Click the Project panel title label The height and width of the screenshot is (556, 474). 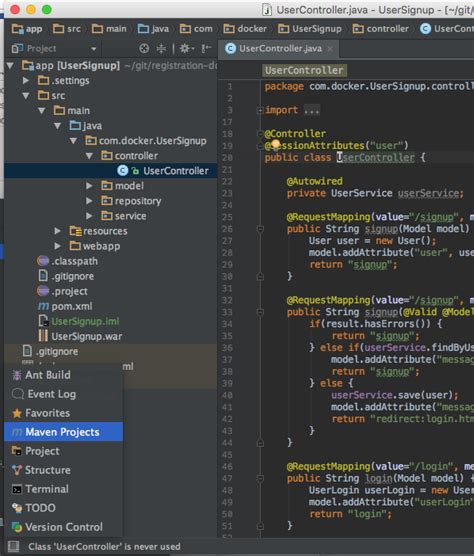point(41,49)
